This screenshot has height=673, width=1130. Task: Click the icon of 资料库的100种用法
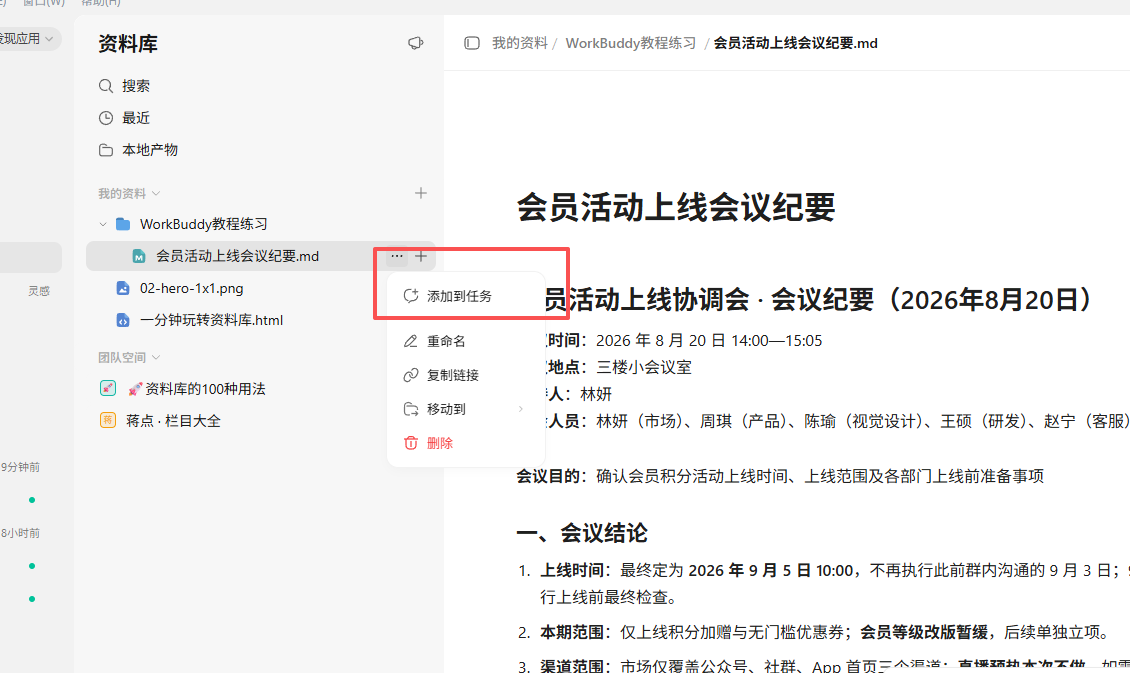point(107,388)
